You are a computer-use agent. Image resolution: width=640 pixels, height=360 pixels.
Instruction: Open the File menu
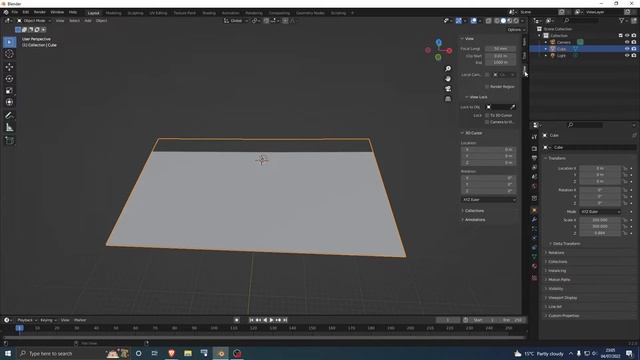(x=15, y=13)
